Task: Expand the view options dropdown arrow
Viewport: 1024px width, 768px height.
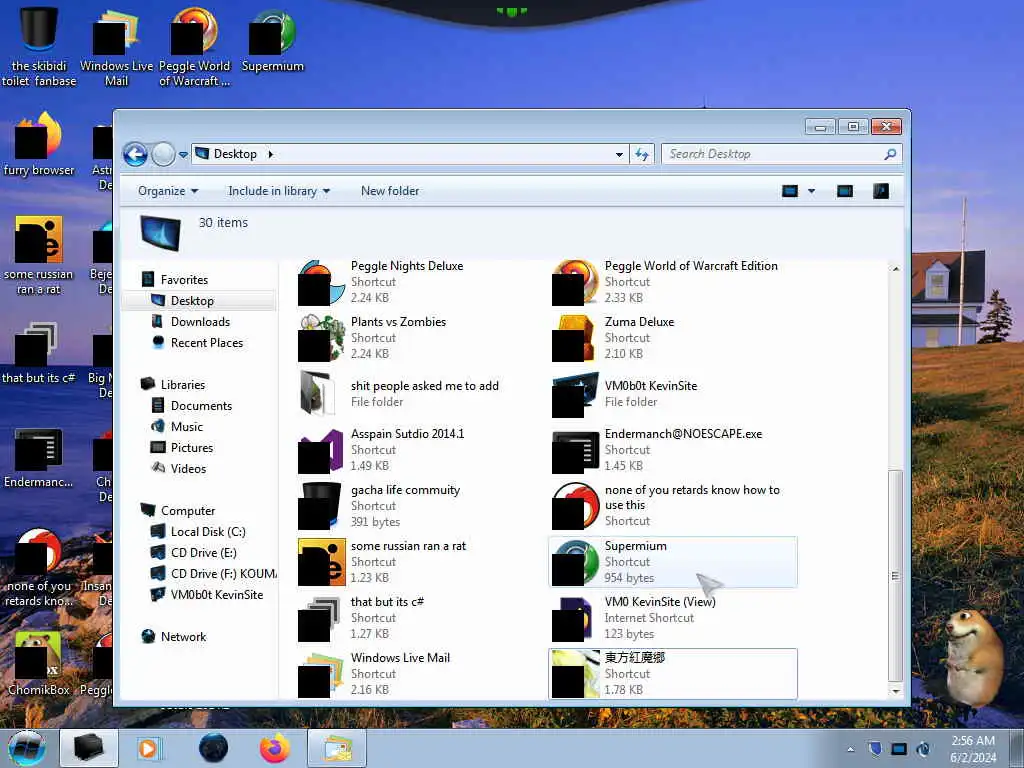Action: pyautogui.click(x=812, y=191)
